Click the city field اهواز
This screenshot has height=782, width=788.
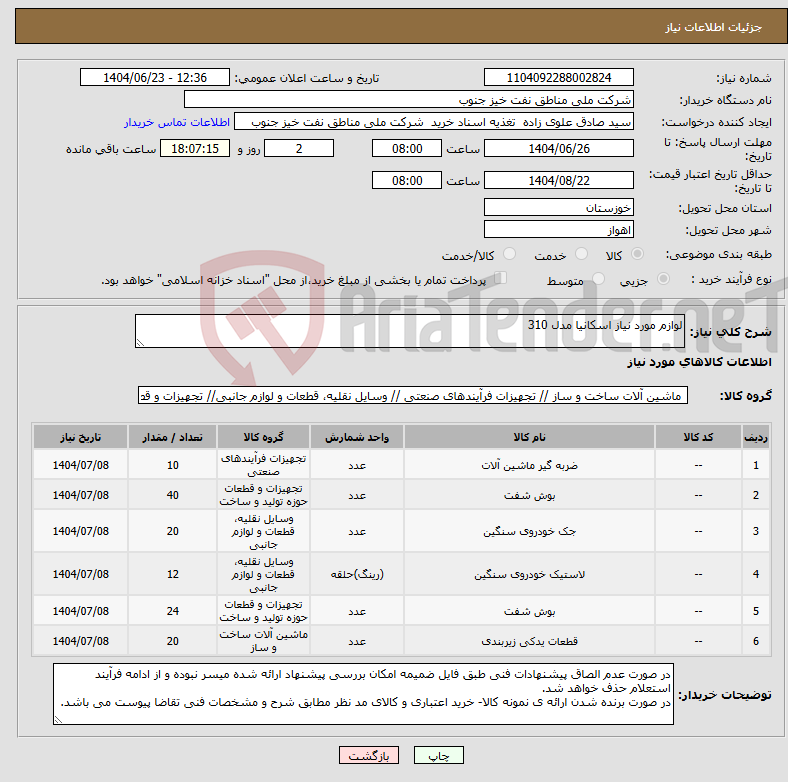click(558, 229)
